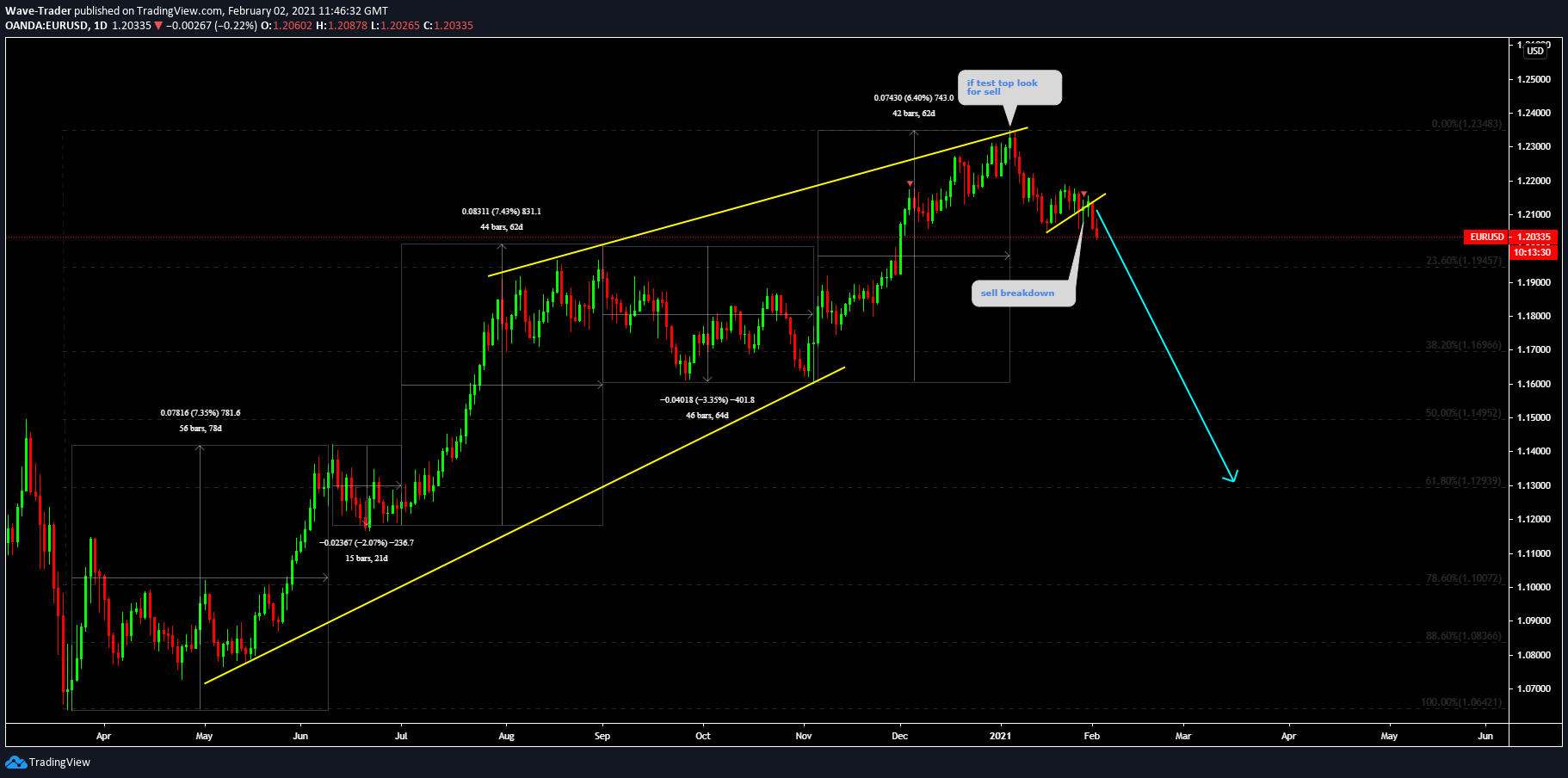Click the TradingView logo at bottom left
The height and width of the screenshot is (778, 1568).
tap(48, 763)
